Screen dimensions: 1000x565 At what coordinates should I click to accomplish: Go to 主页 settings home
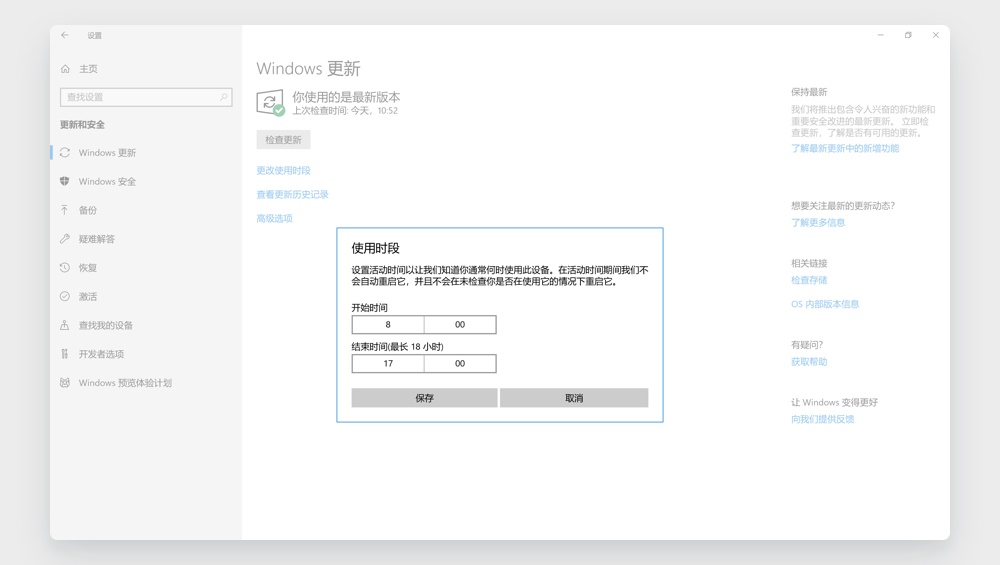[x=88, y=69]
